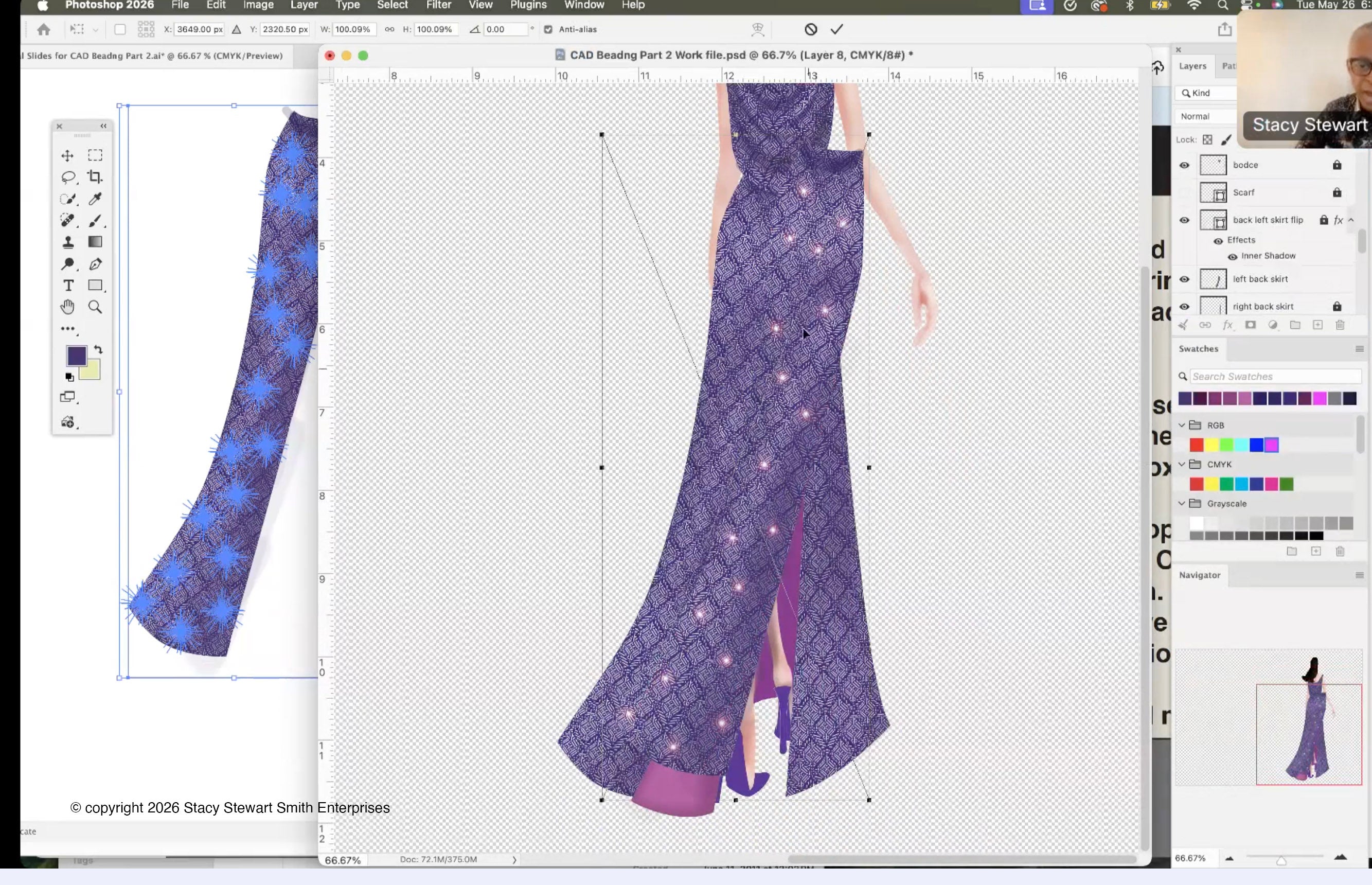Select the Gradient tool
1372x885 pixels.
pyautogui.click(x=95, y=242)
